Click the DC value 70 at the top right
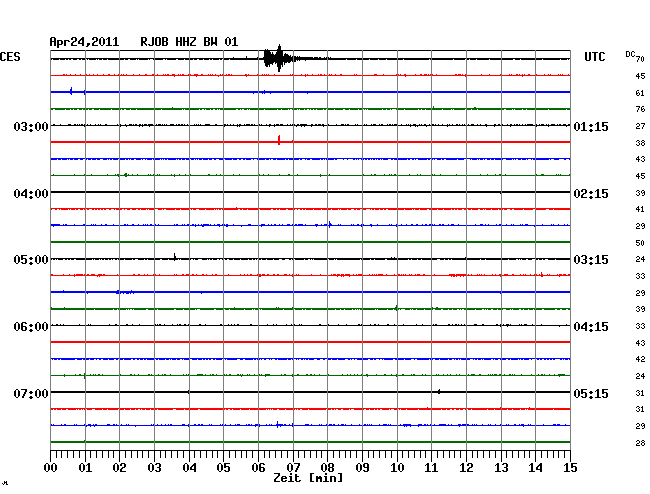Viewport: 650px width, 494px height. pos(640,59)
